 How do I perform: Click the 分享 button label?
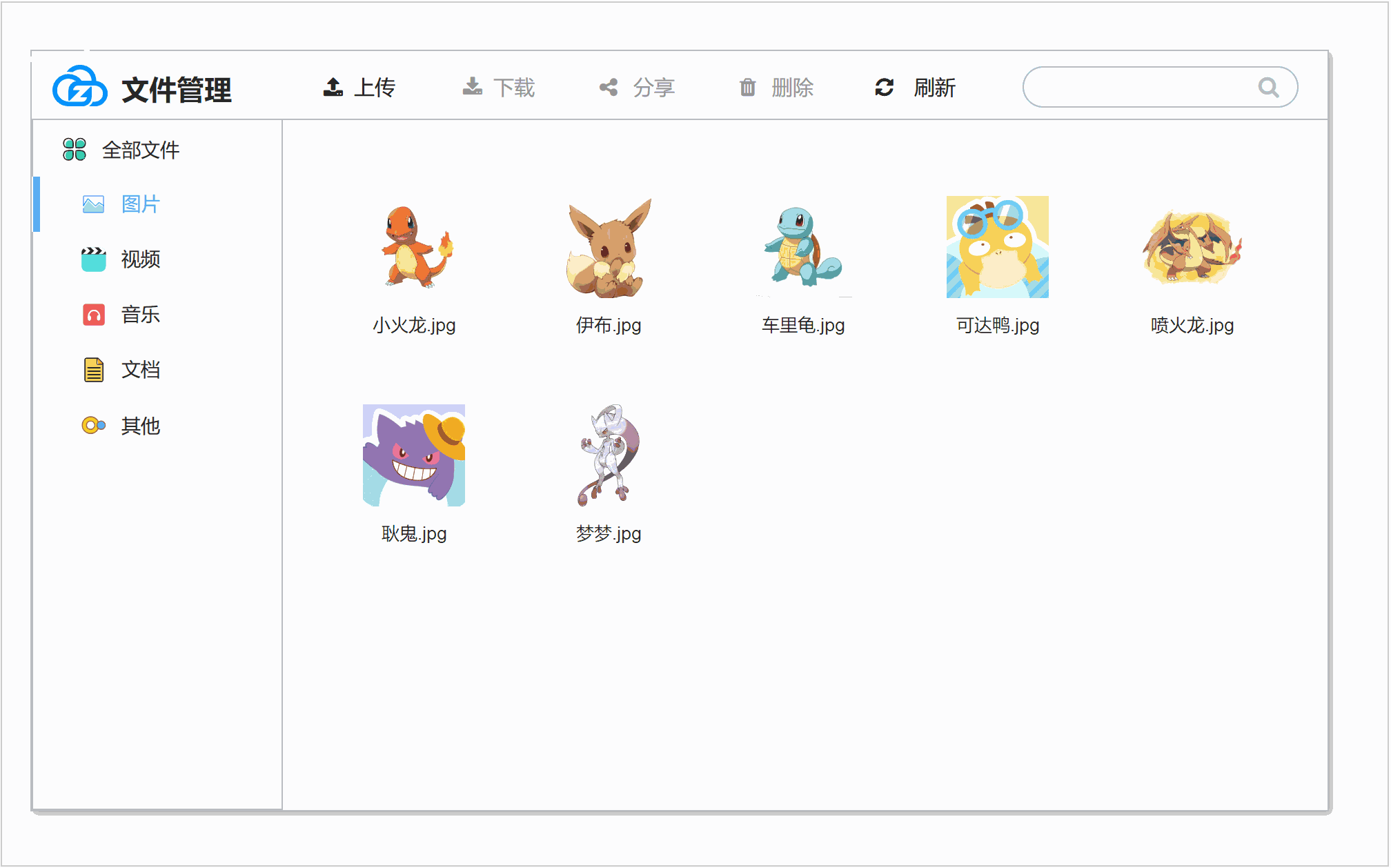pos(653,88)
